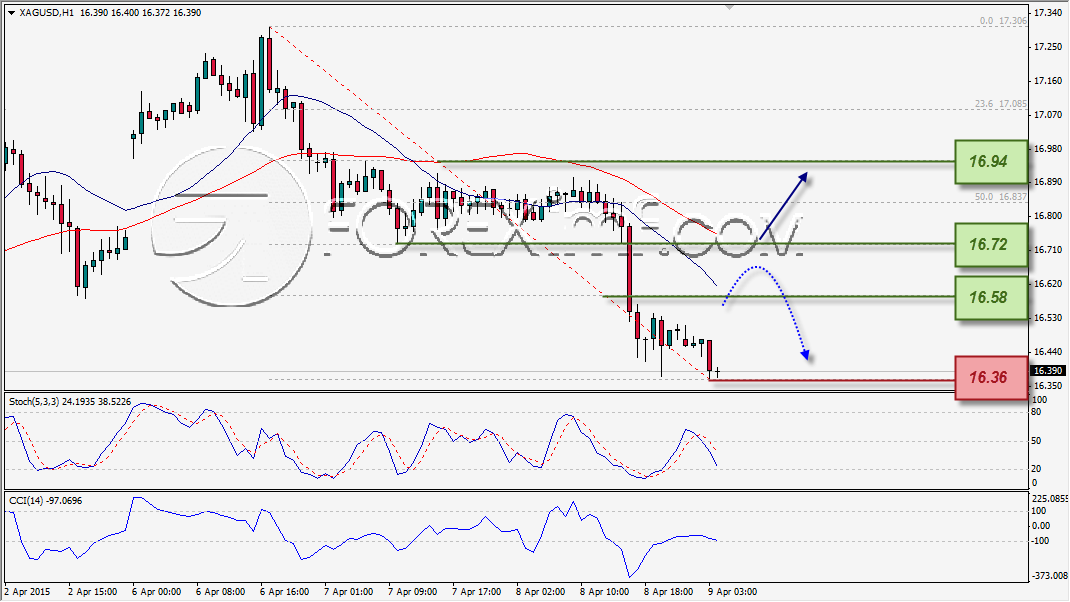Viewport: 1070px width, 602px height.
Task: Click the 8 Apr 02:00 time axis label
Action: pyautogui.click(x=540, y=592)
